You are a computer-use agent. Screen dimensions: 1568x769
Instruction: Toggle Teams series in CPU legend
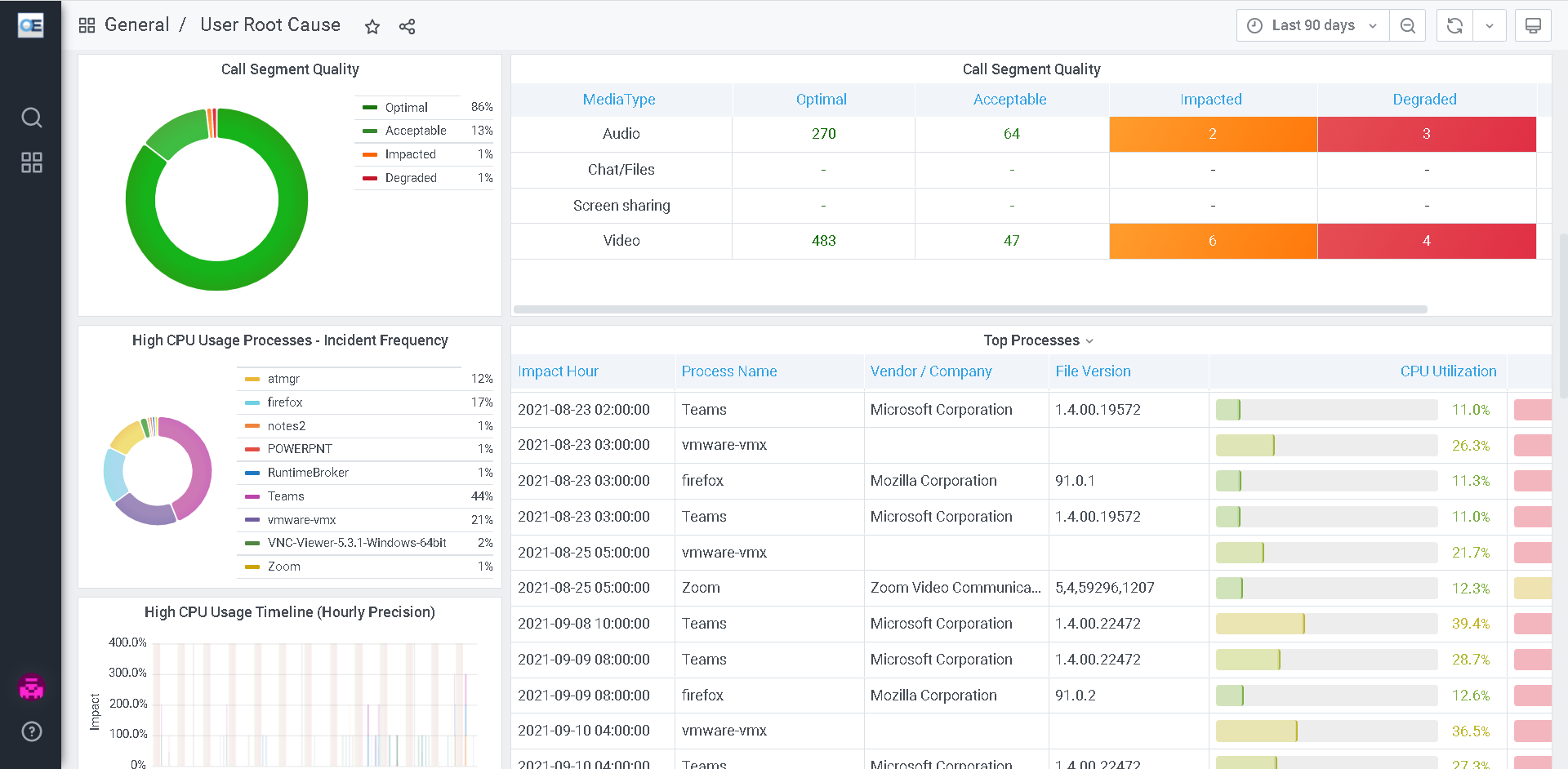tap(286, 496)
